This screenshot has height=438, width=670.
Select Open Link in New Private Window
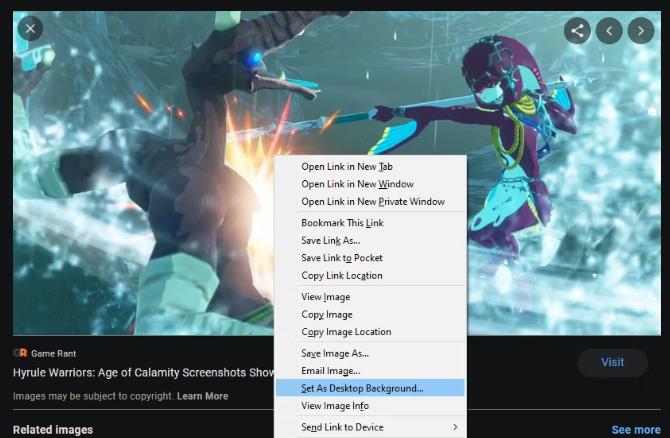370,202
